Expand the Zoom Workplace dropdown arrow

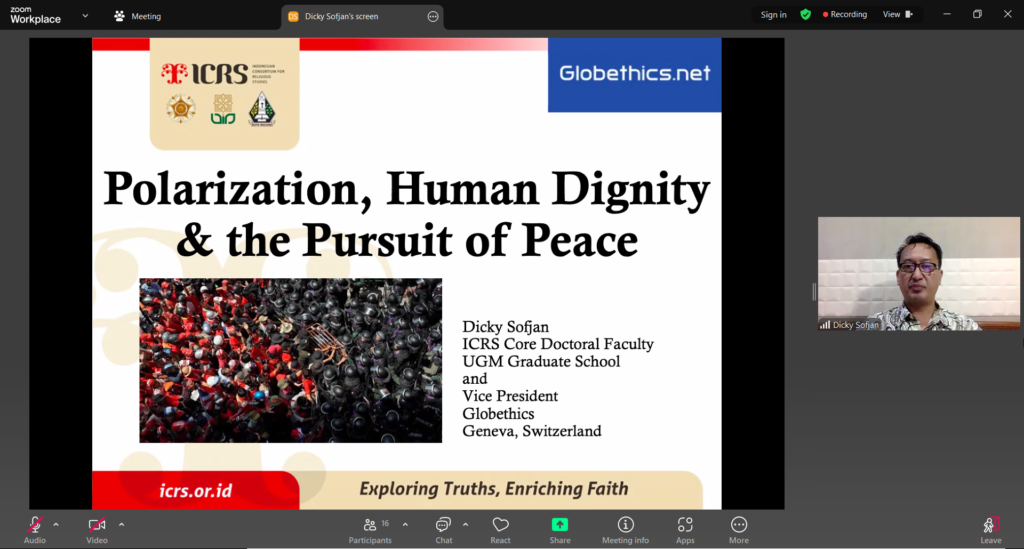[85, 16]
